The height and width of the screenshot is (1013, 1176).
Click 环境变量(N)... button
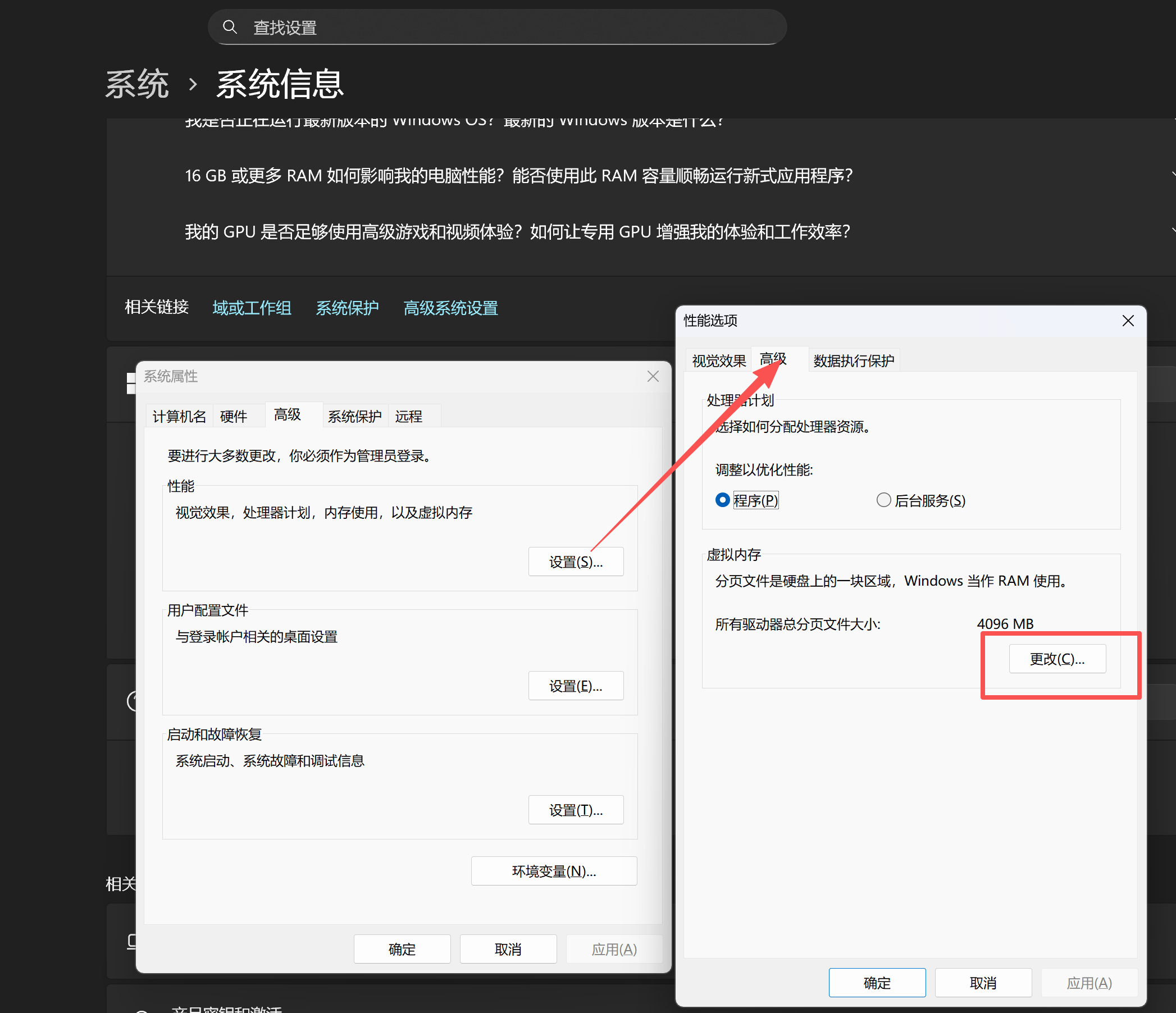[x=553, y=870]
